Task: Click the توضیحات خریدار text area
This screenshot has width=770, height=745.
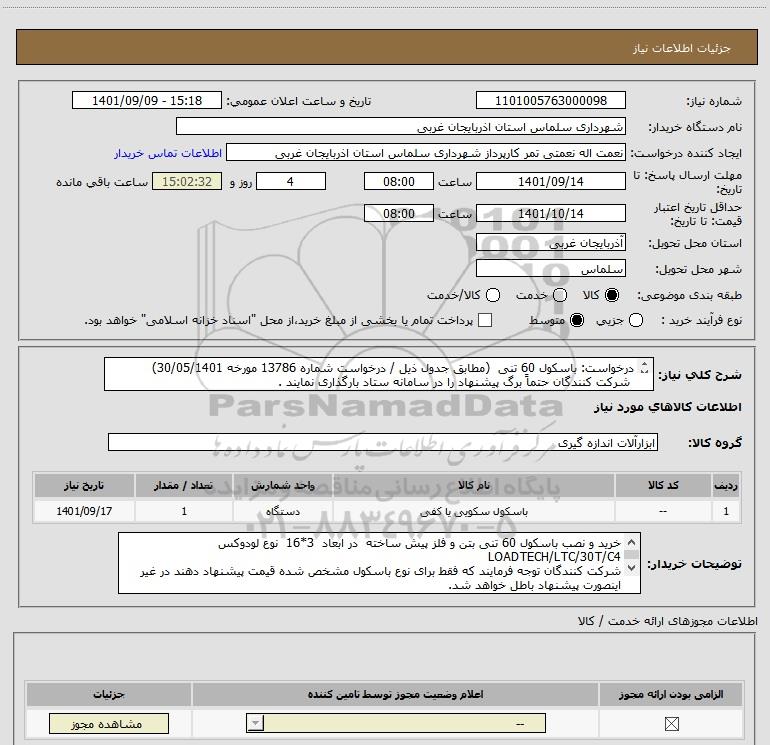Action: [x=379, y=563]
